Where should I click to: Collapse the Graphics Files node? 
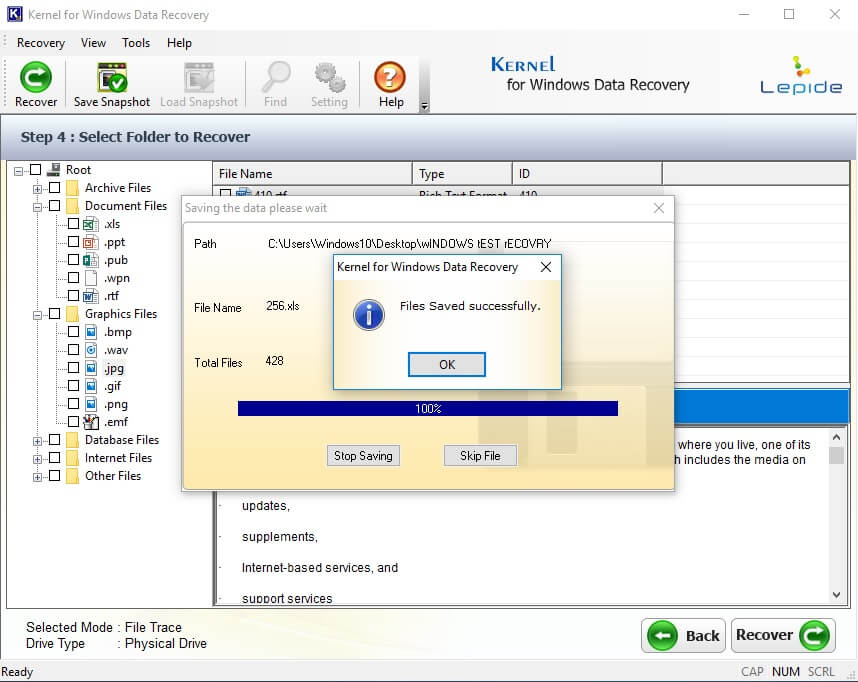[x=37, y=315]
